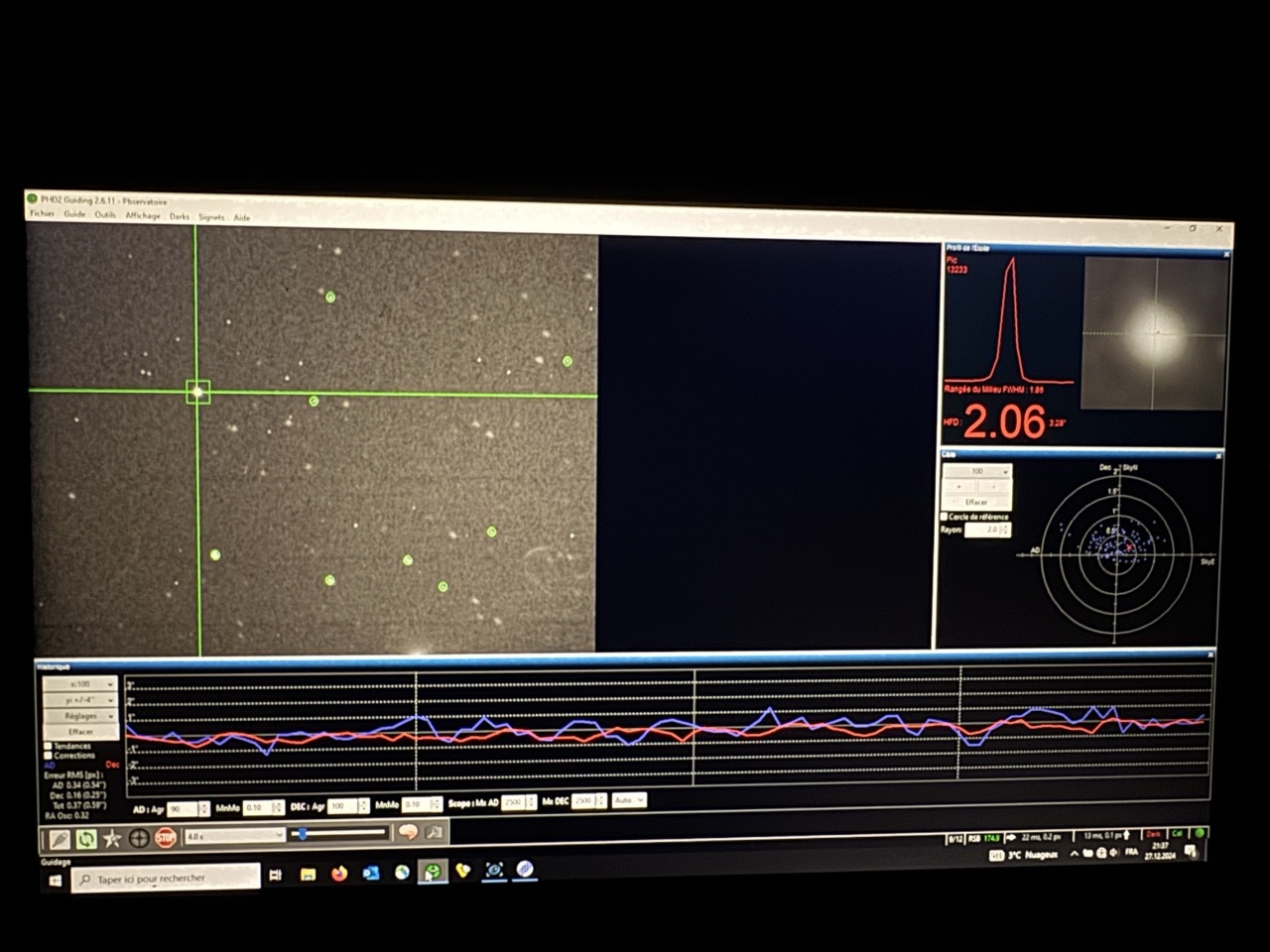Begin guiding with the crosshair target icon

(139, 839)
